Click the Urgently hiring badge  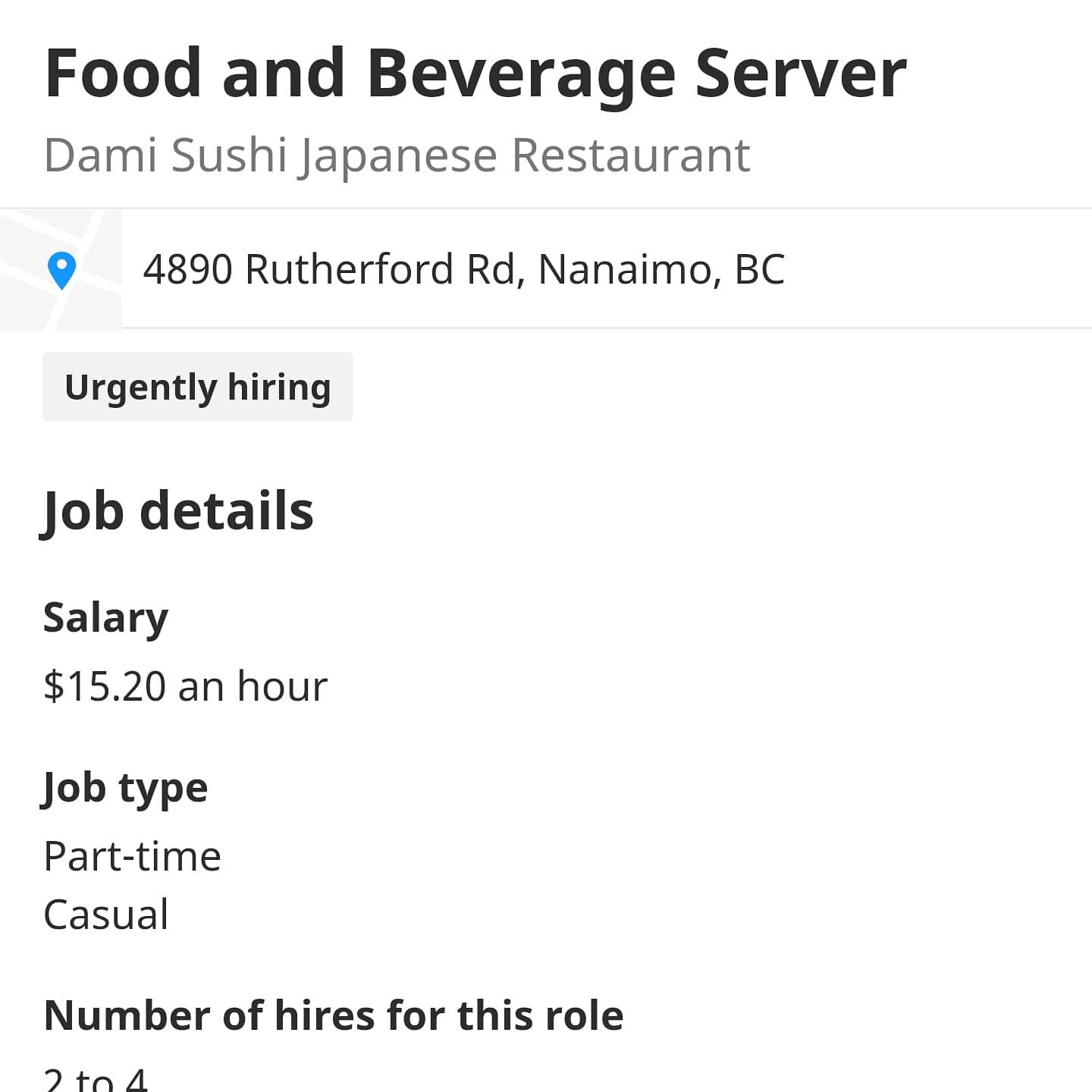(198, 387)
